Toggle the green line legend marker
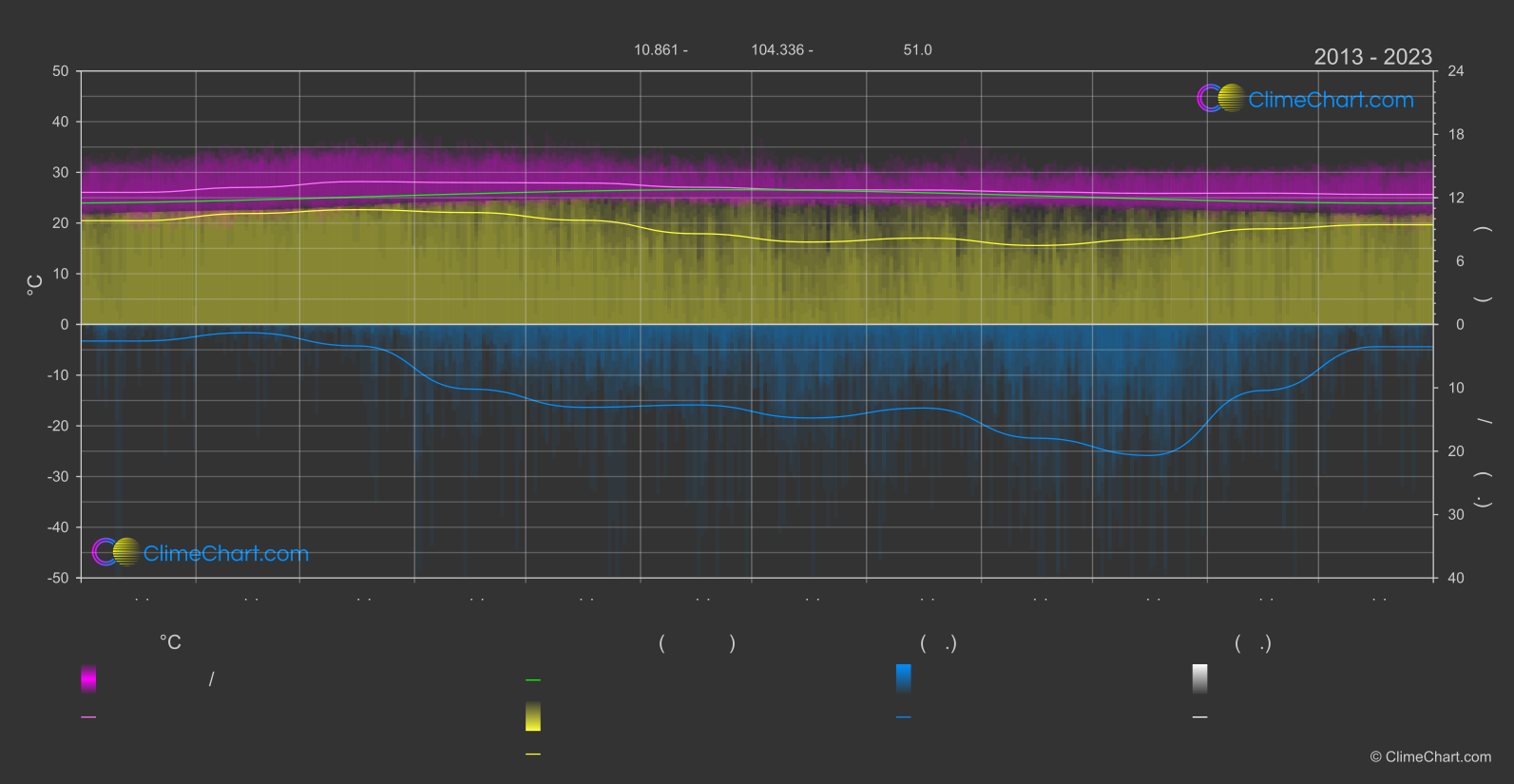This screenshot has height=784, width=1514. 533,680
